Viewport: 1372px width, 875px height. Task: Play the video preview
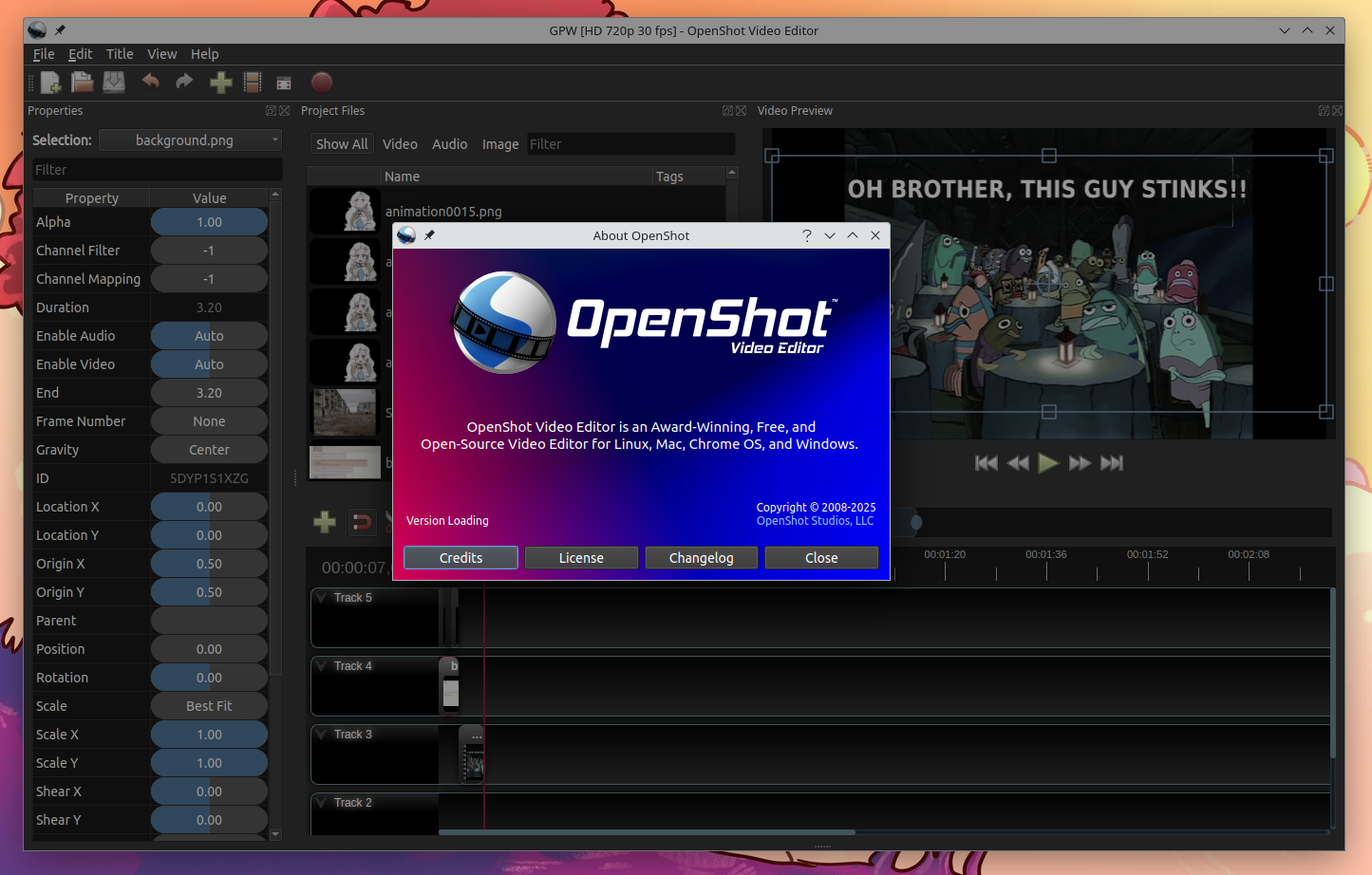pyautogui.click(x=1048, y=463)
